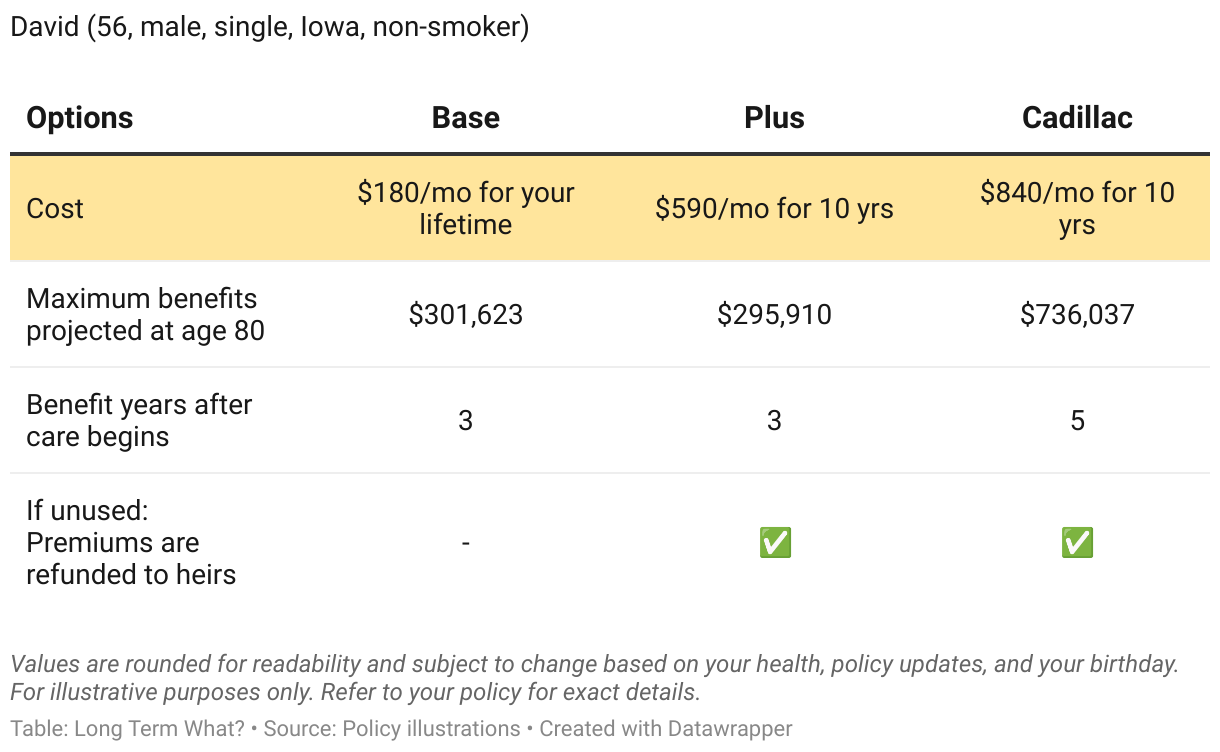
Task: Select the Cadillac column header
Action: coord(1077,118)
